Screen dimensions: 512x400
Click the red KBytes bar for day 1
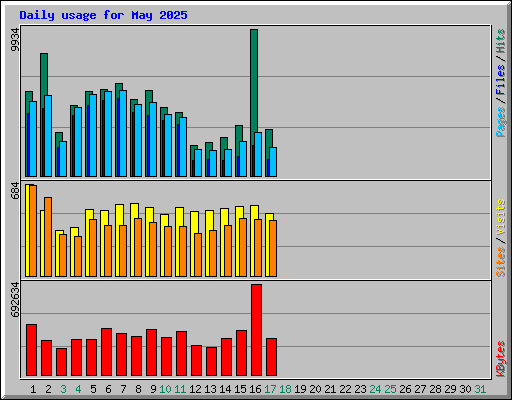[x=31, y=350]
